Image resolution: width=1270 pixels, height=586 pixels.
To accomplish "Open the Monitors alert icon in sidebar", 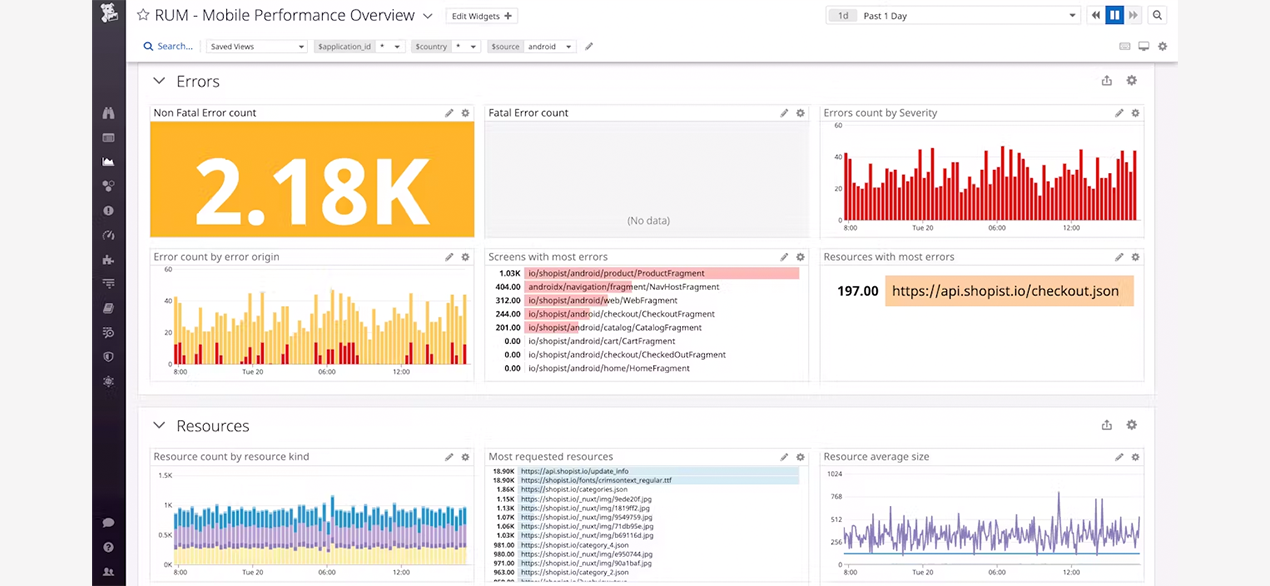I will (108, 211).
